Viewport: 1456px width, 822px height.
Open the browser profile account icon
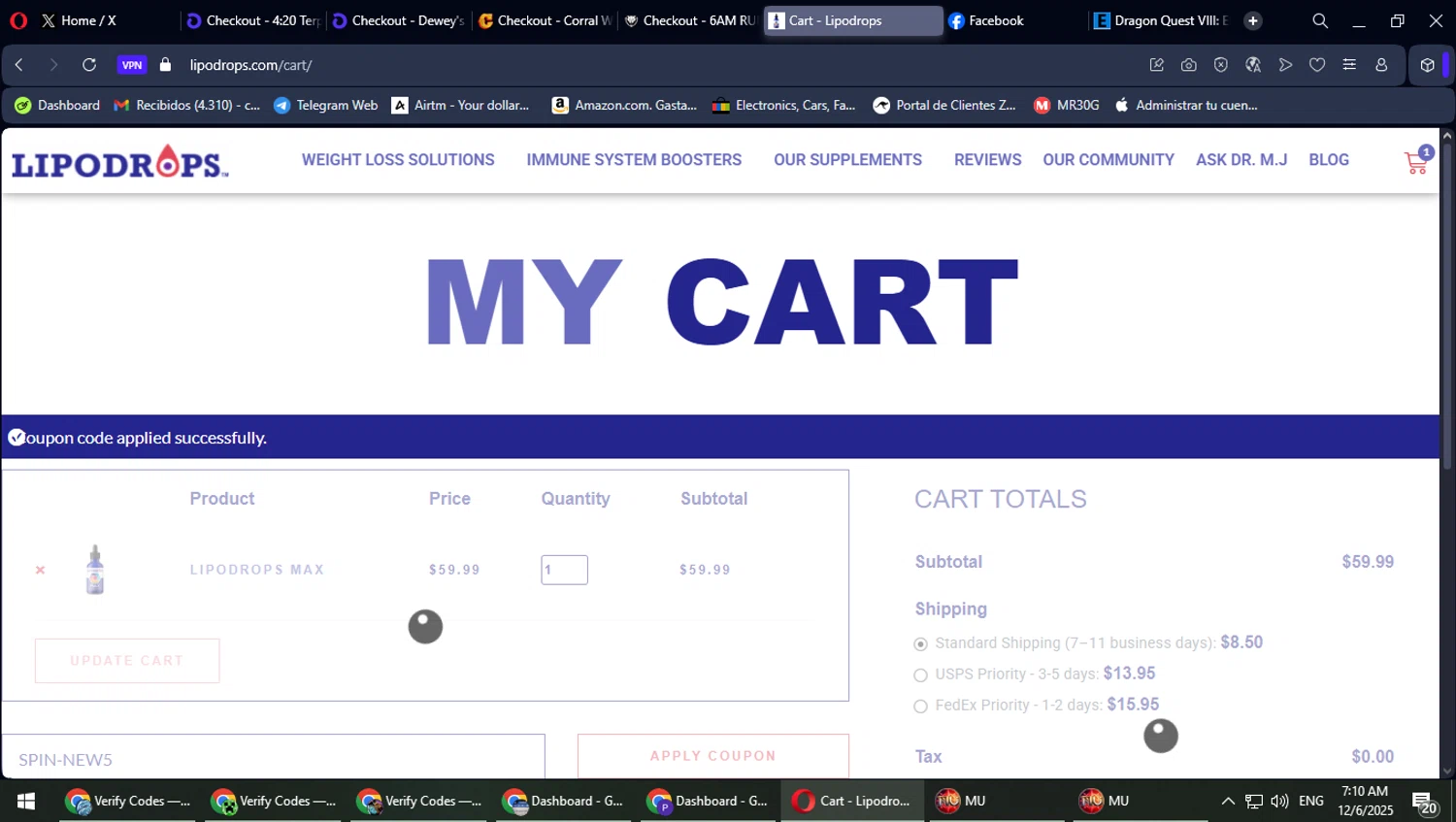pyautogui.click(x=1381, y=65)
